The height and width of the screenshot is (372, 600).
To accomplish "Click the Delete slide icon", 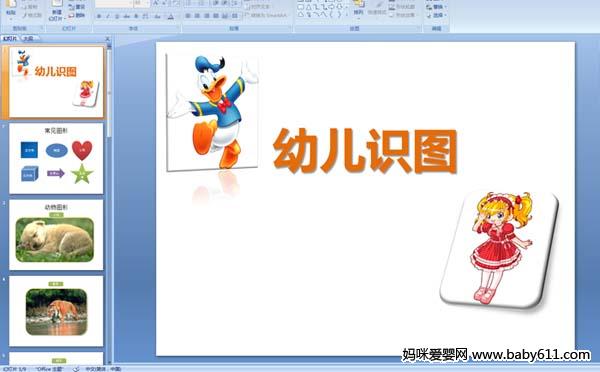I will 76,16.
